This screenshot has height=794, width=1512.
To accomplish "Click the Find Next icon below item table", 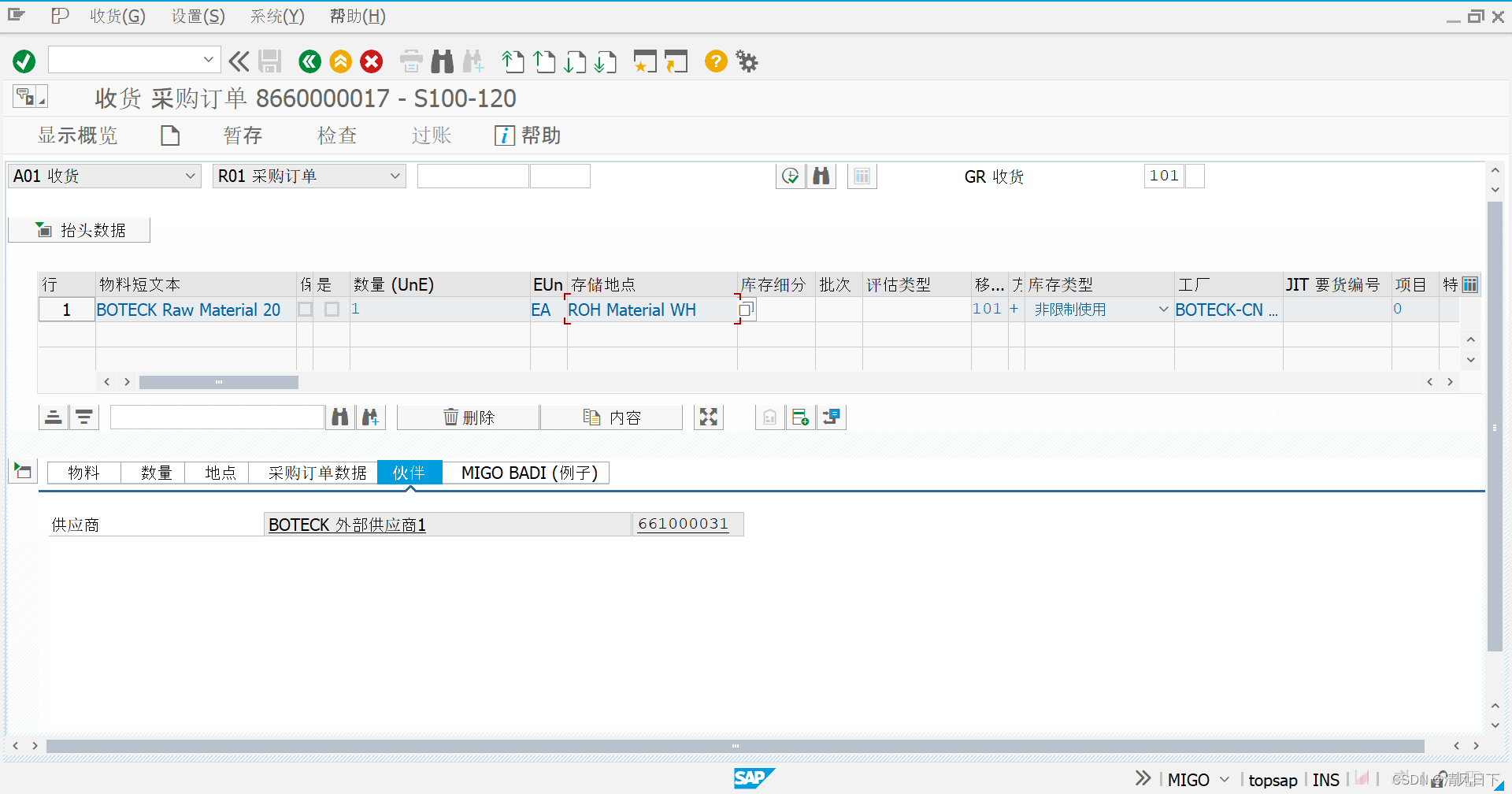I will (370, 417).
